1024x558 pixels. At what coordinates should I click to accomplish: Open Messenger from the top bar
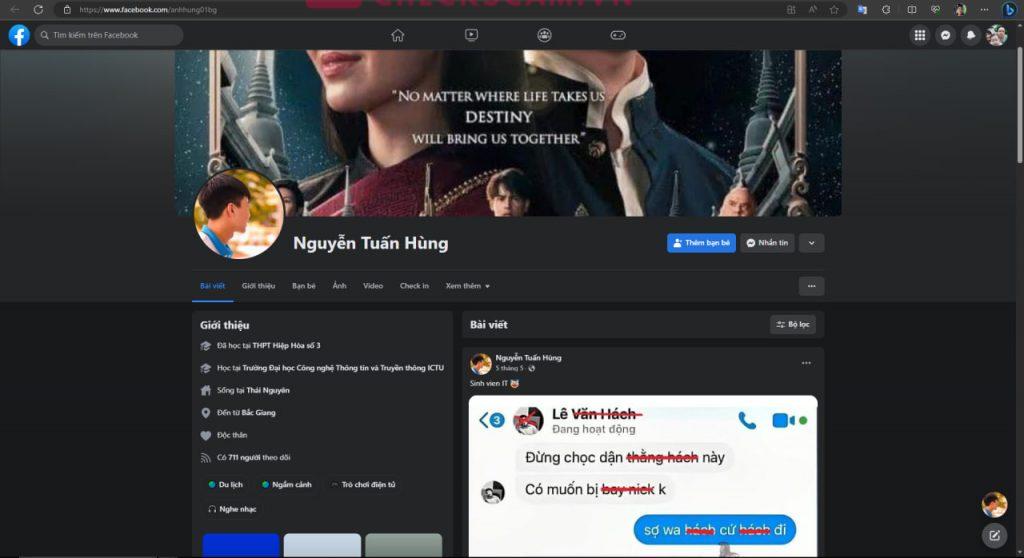coord(945,35)
